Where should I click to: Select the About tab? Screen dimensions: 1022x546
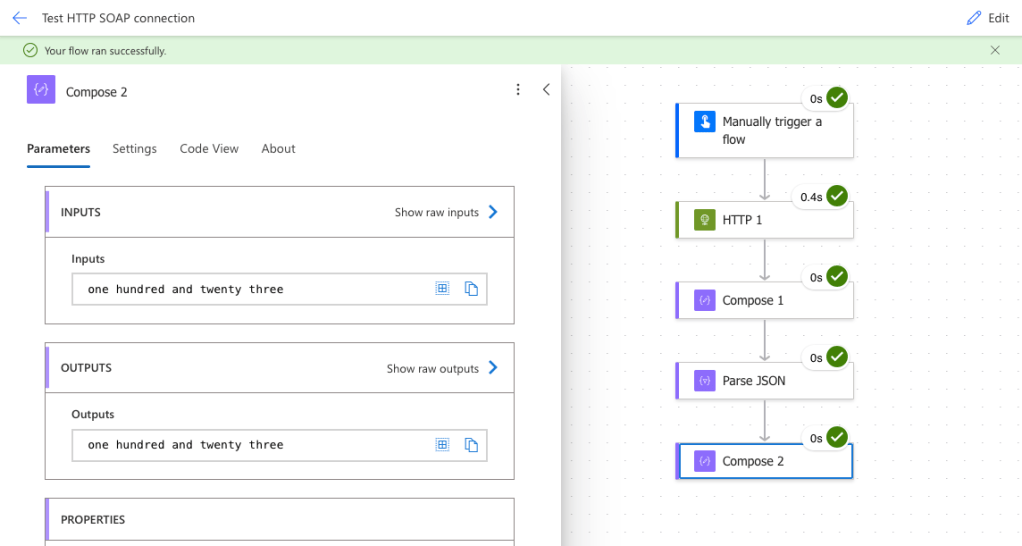click(278, 149)
